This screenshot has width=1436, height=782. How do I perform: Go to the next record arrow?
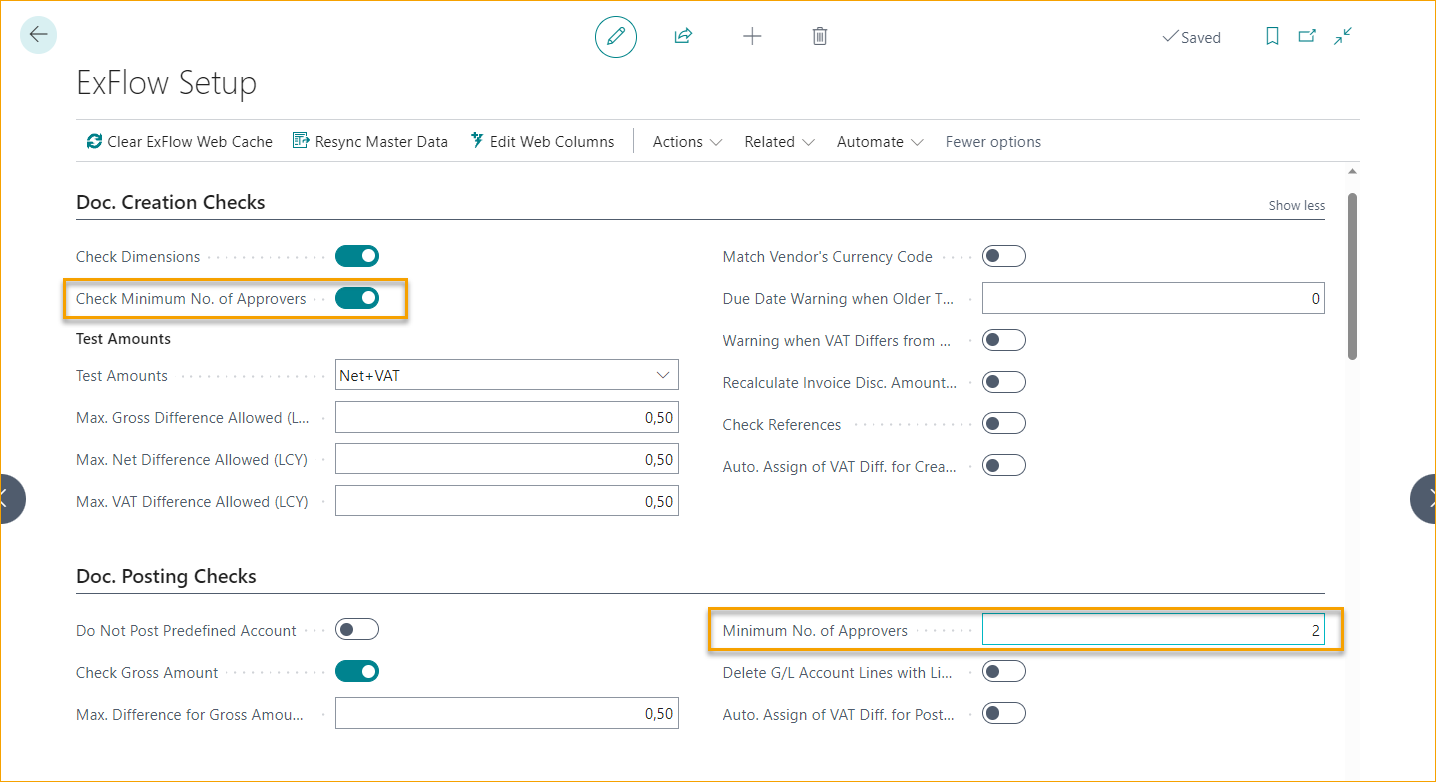[x=1424, y=499]
